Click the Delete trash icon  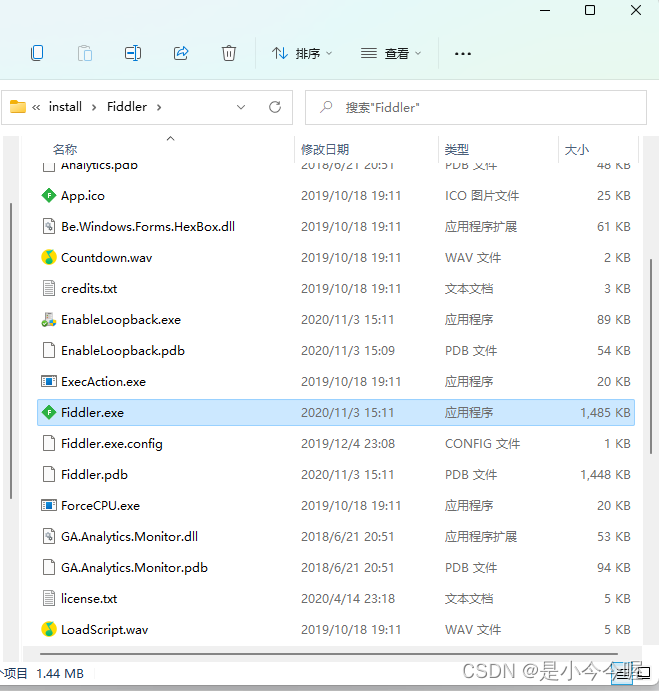pos(228,53)
